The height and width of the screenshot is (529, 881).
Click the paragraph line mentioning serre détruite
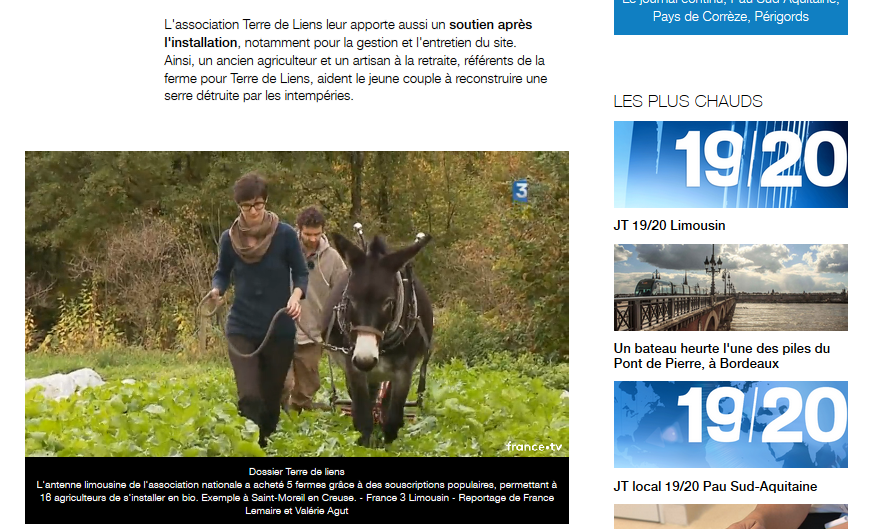[258, 96]
